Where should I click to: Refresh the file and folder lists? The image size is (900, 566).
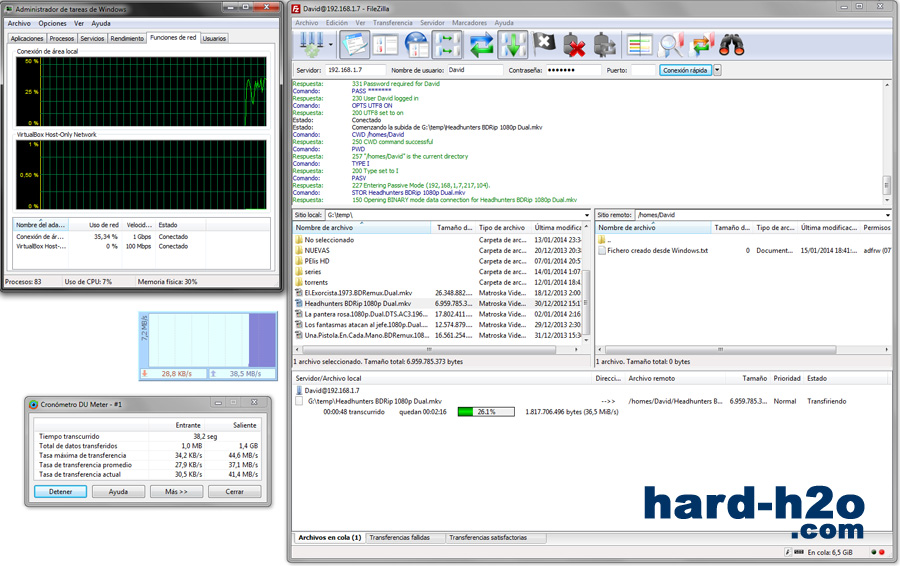[481, 45]
